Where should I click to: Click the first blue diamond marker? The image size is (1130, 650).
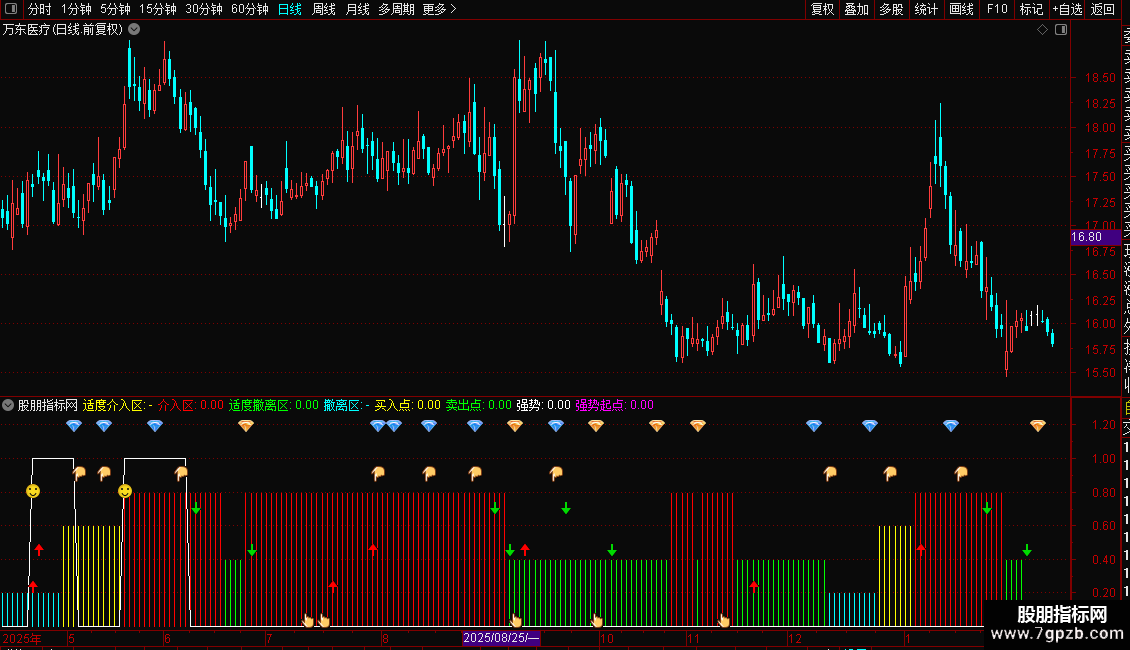tap(74, 426)
